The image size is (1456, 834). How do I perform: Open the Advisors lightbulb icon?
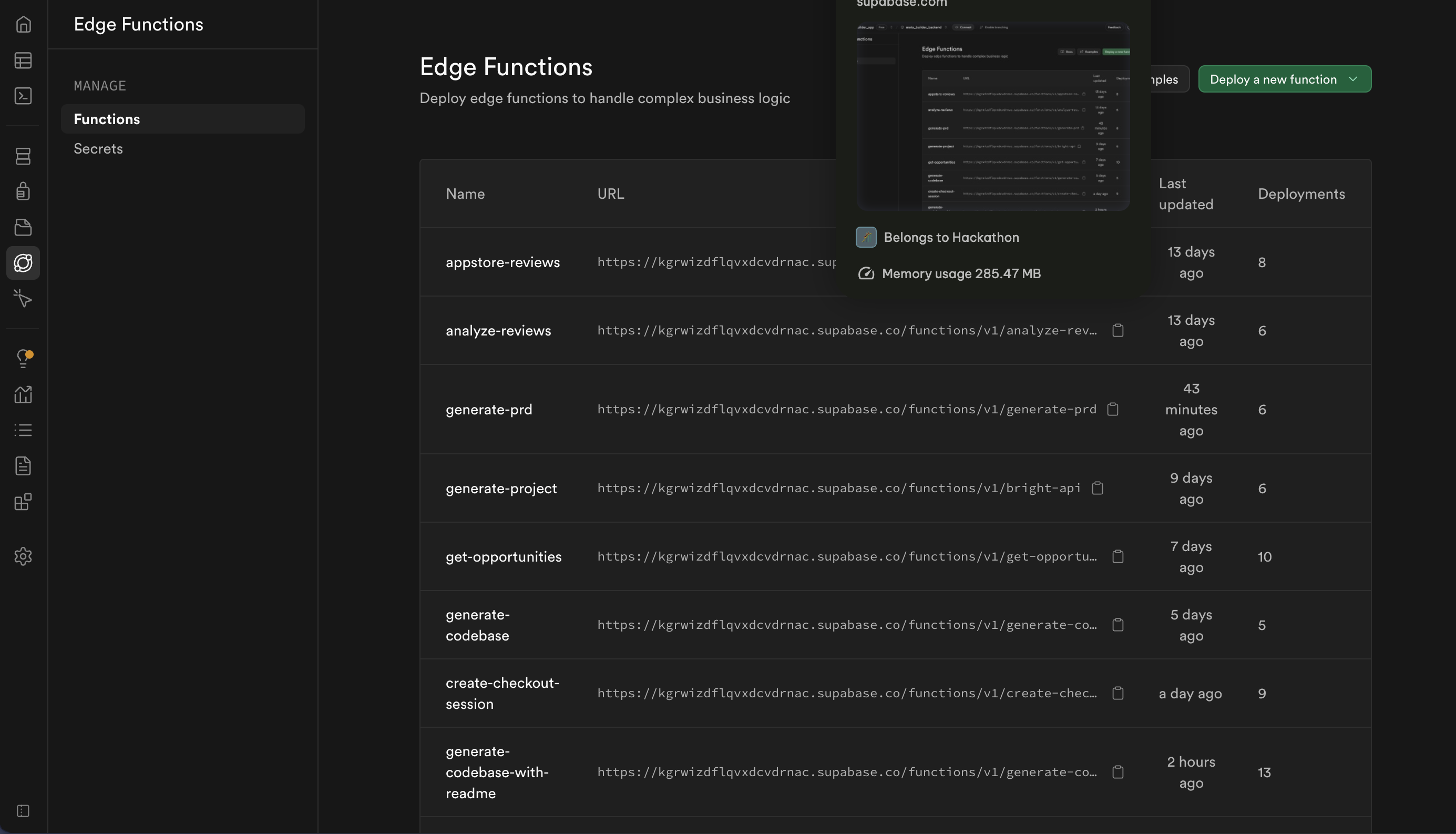coord(23,359)
